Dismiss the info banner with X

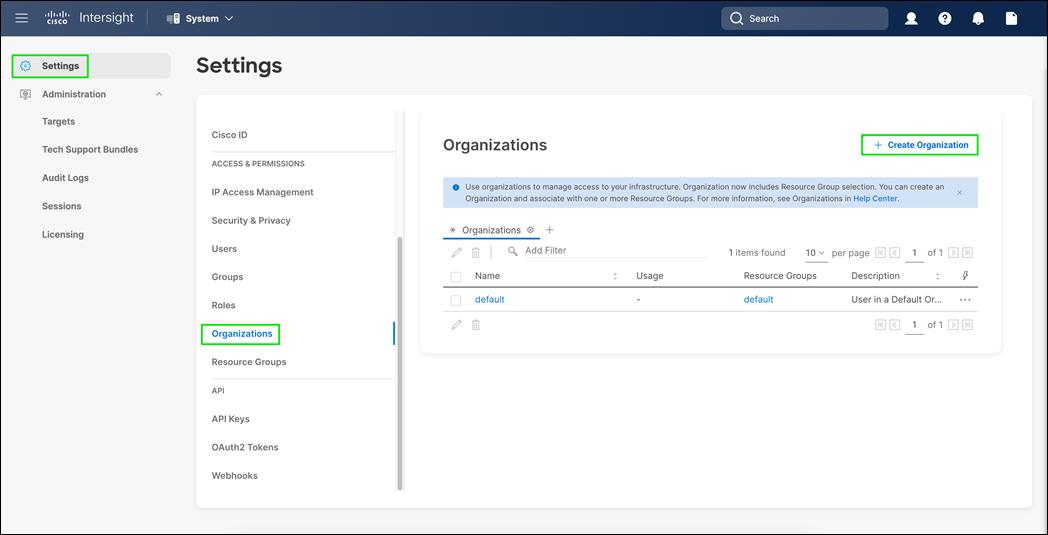coord(959,192)
